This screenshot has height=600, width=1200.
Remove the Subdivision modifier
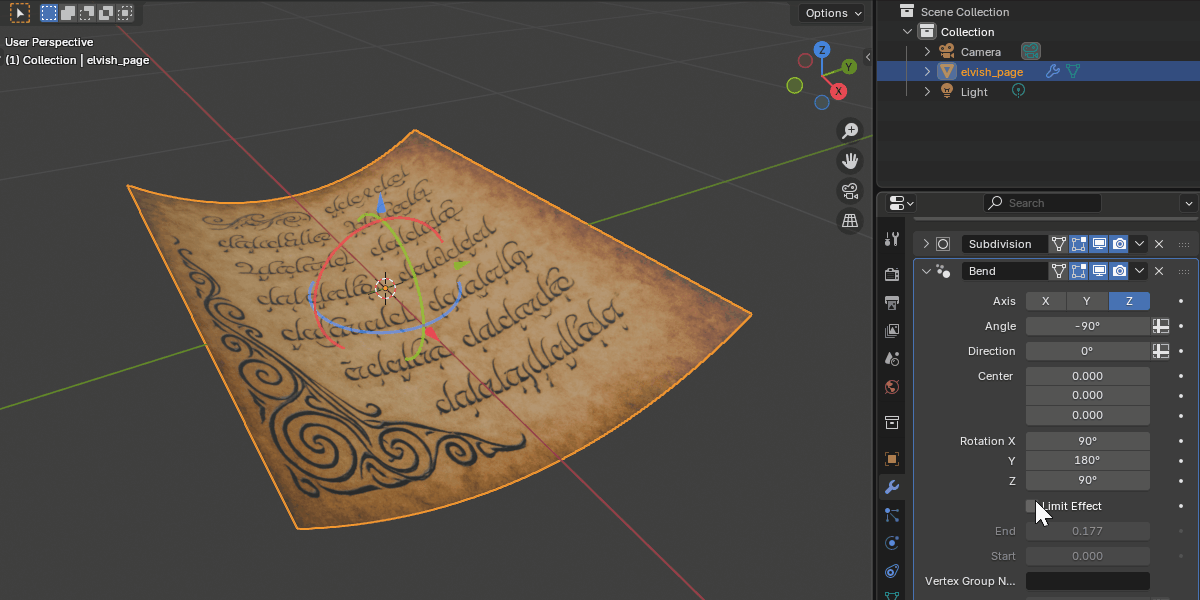coord(1159,244)
